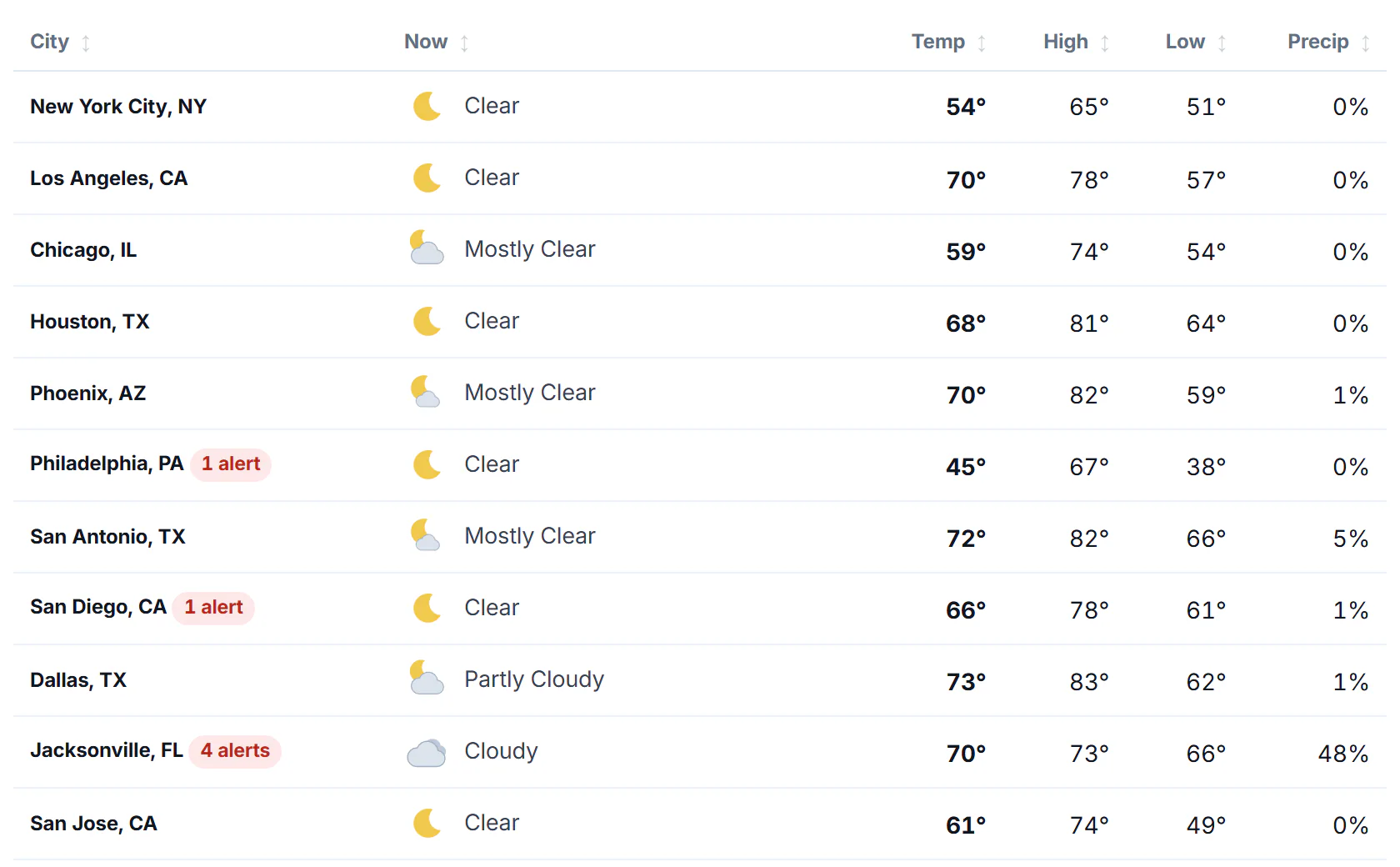Sort by the Now conditions column
Image resolution: width=1400 pixels, height=867 pixels.
tap(437, 42)
